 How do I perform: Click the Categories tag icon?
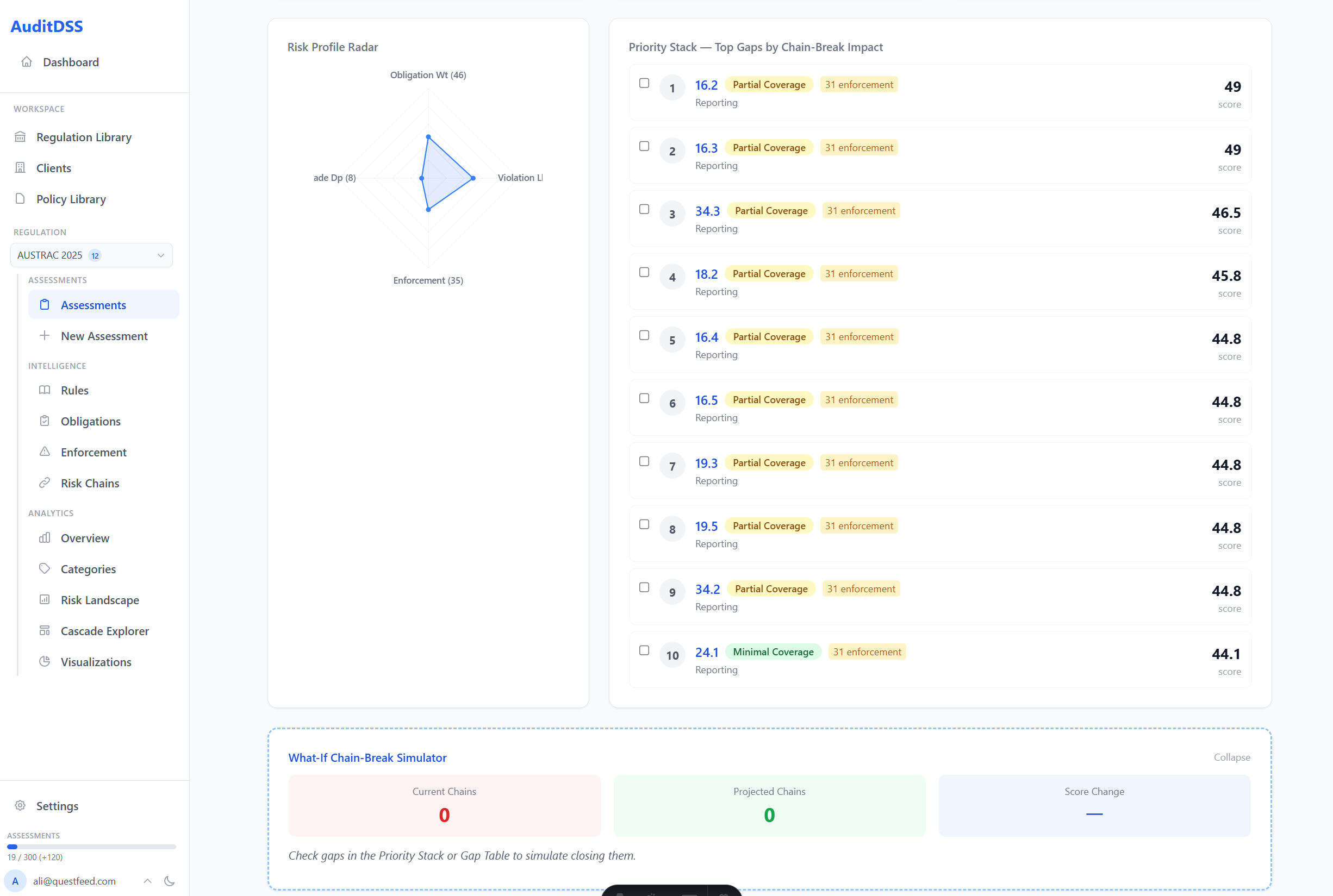click(45, 568)
